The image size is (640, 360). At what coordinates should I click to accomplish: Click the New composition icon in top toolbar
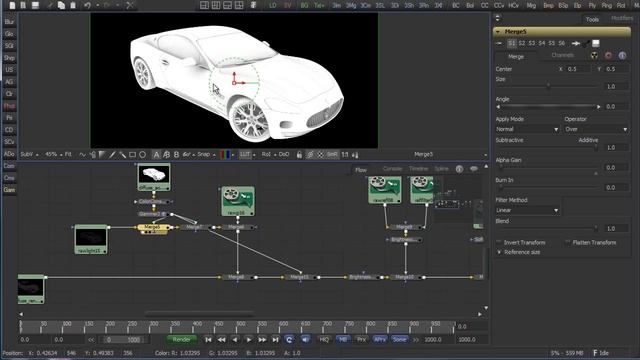coord(12,5)
